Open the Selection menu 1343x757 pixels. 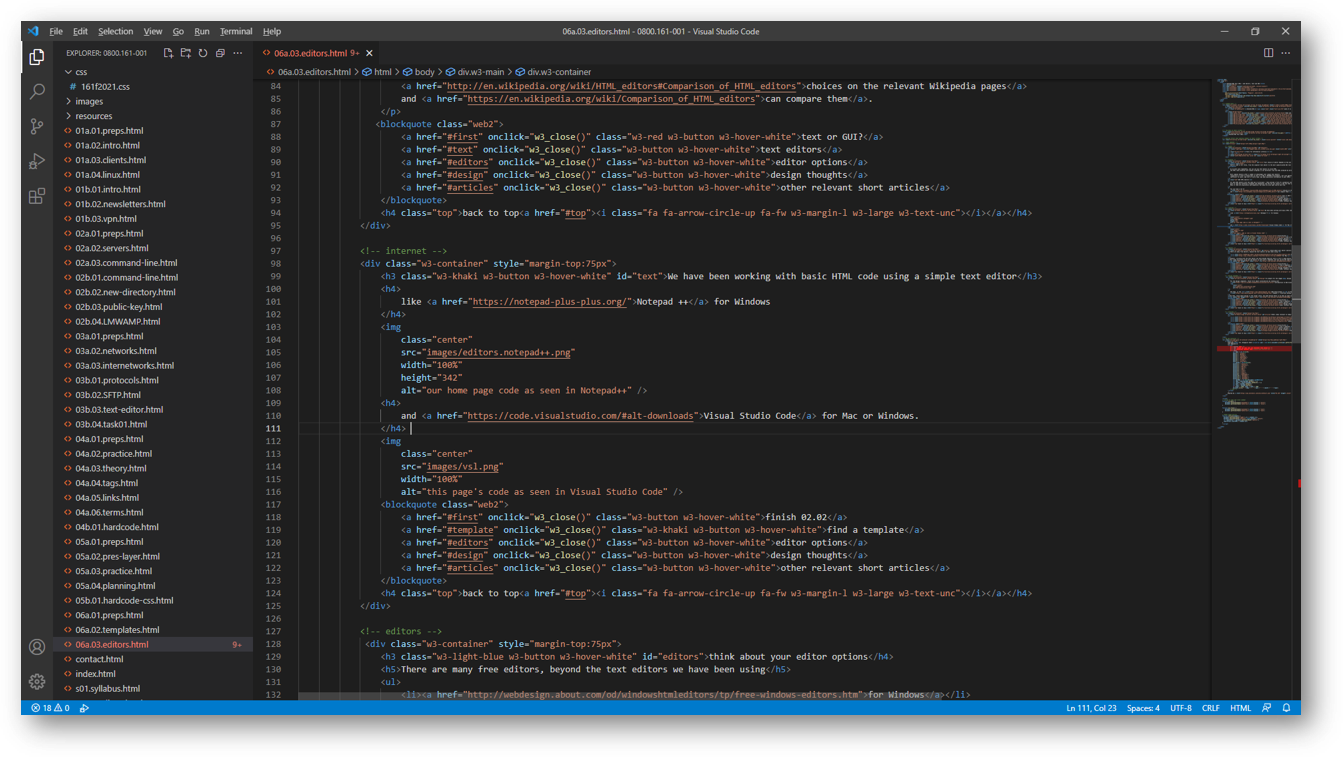115,31
